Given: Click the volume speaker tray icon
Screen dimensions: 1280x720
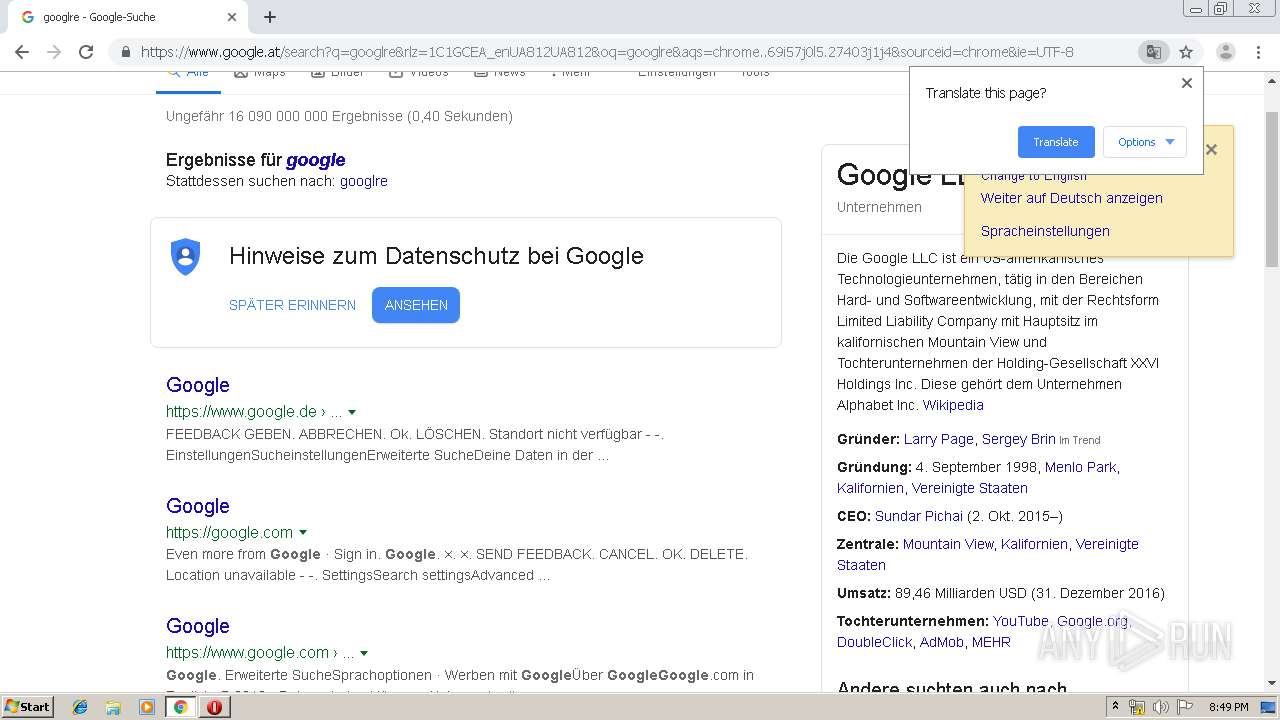Looking at the screenshot, I should [1161, 707].
